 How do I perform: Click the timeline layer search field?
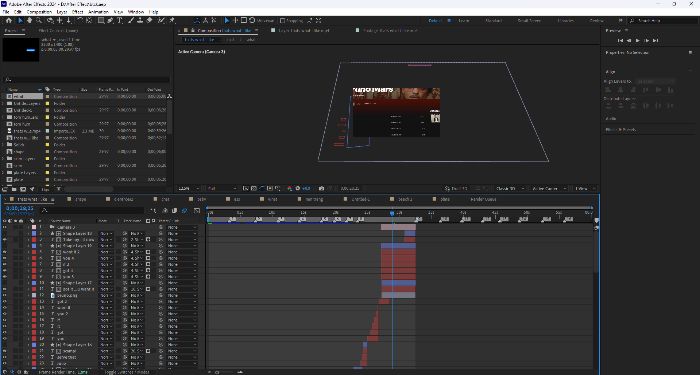pos(92,210)
